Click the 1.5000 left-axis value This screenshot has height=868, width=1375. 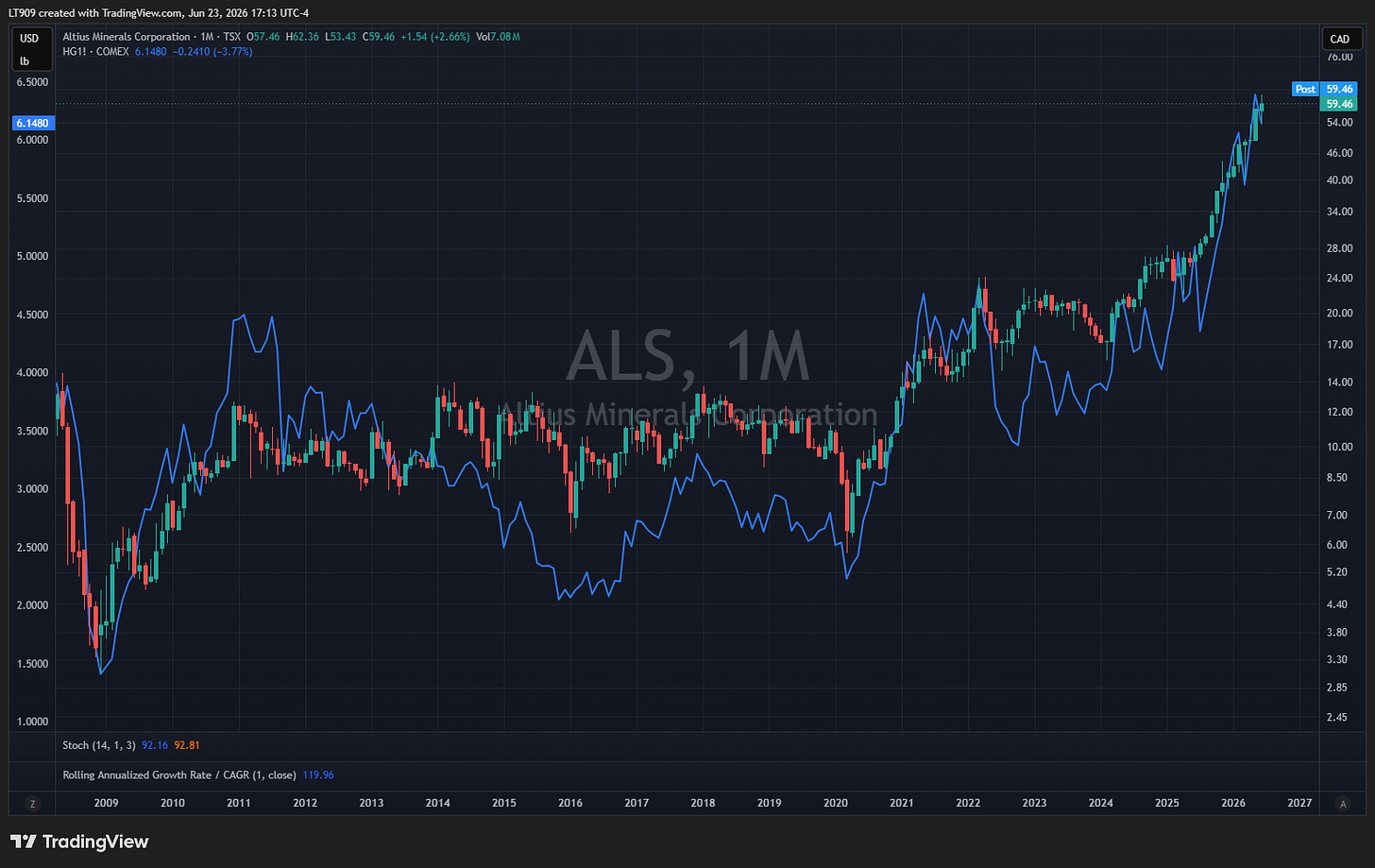click(x=32, y=663)
